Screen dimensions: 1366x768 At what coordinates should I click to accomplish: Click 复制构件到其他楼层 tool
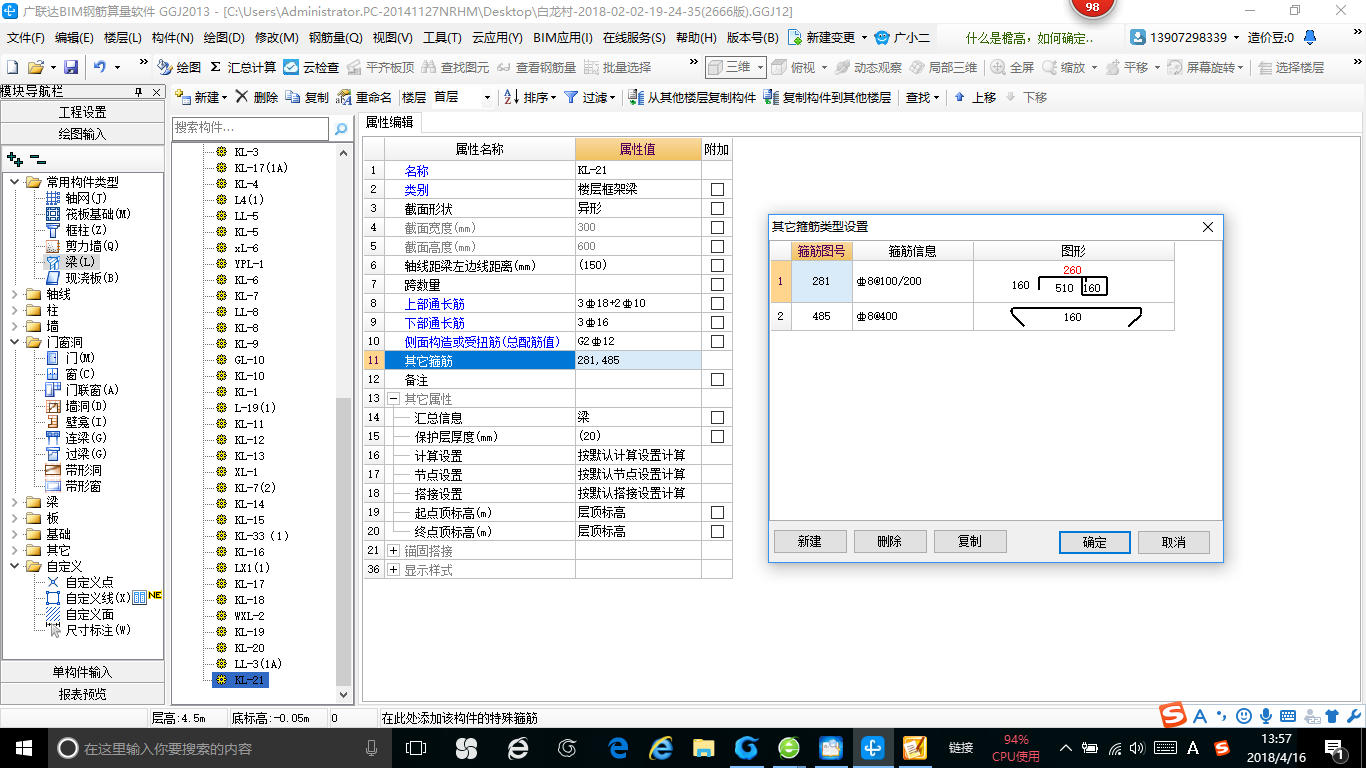tap(827, 97)
